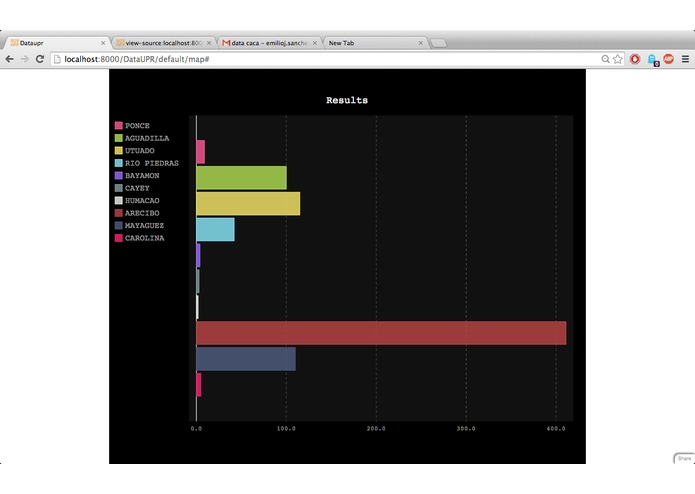
Task: Open the red circular extension icon
Action: pyautogui.click(x=635, y=59)
